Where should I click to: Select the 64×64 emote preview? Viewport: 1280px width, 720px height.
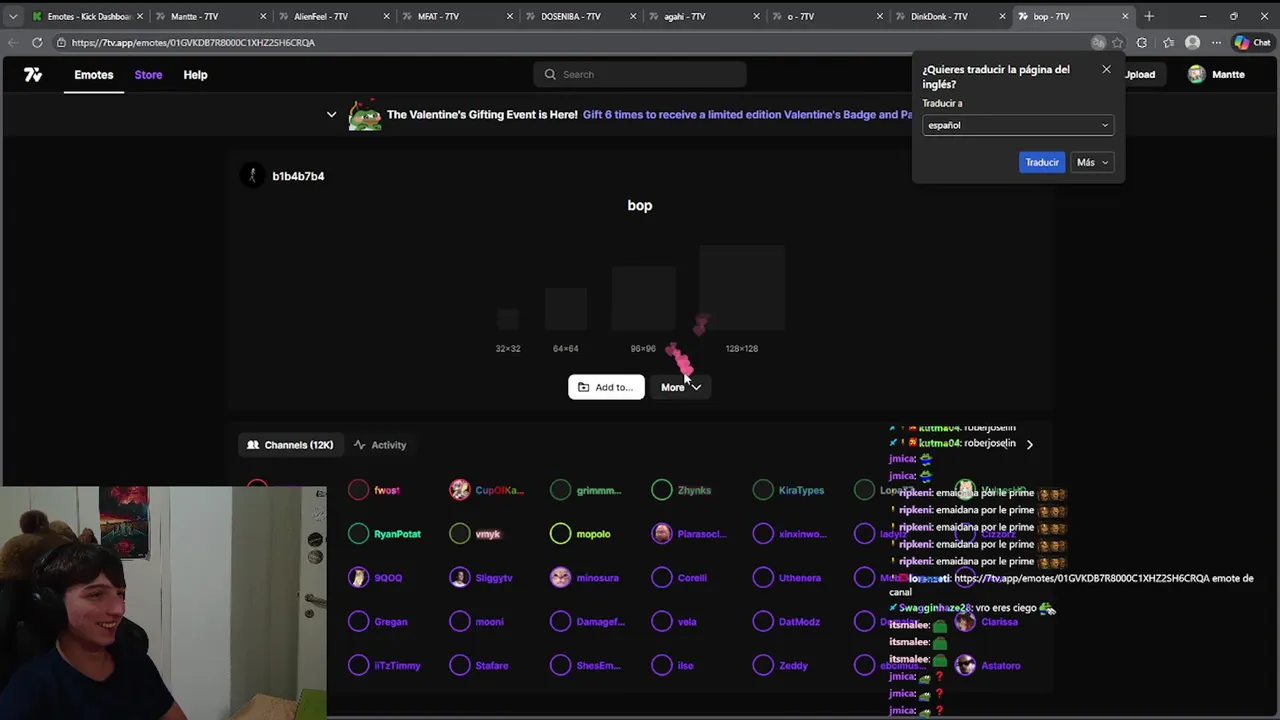click(566, 309)
